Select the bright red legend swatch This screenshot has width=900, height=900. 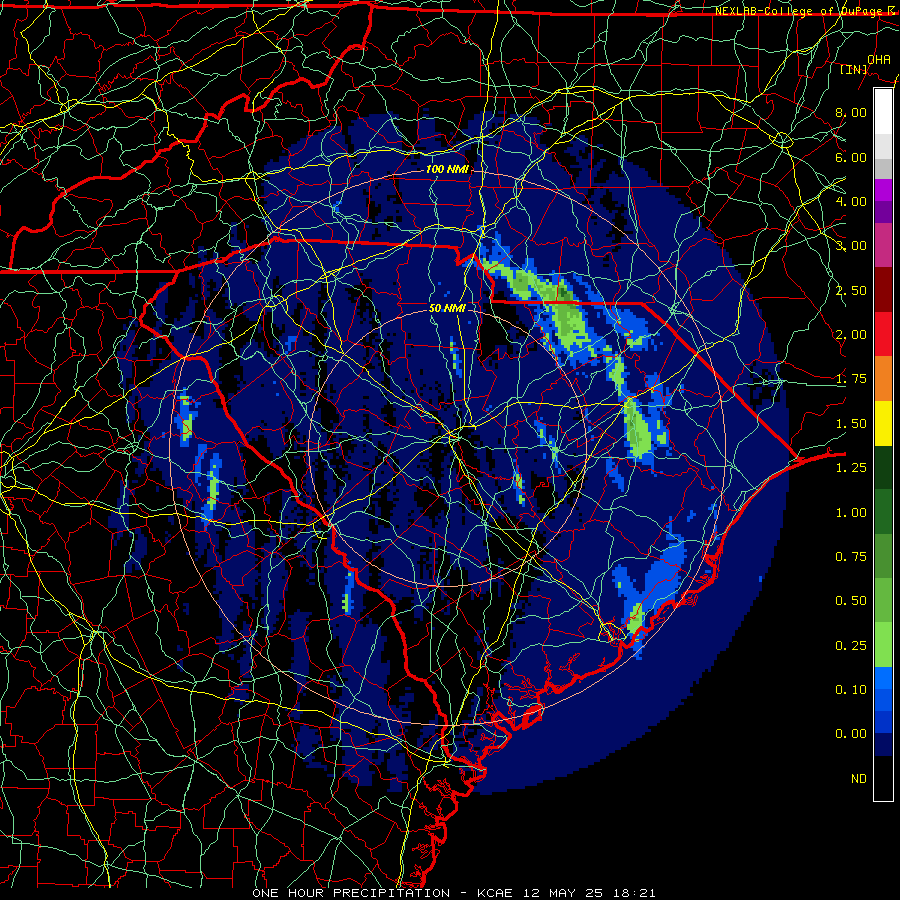click(x=883, y=335)
